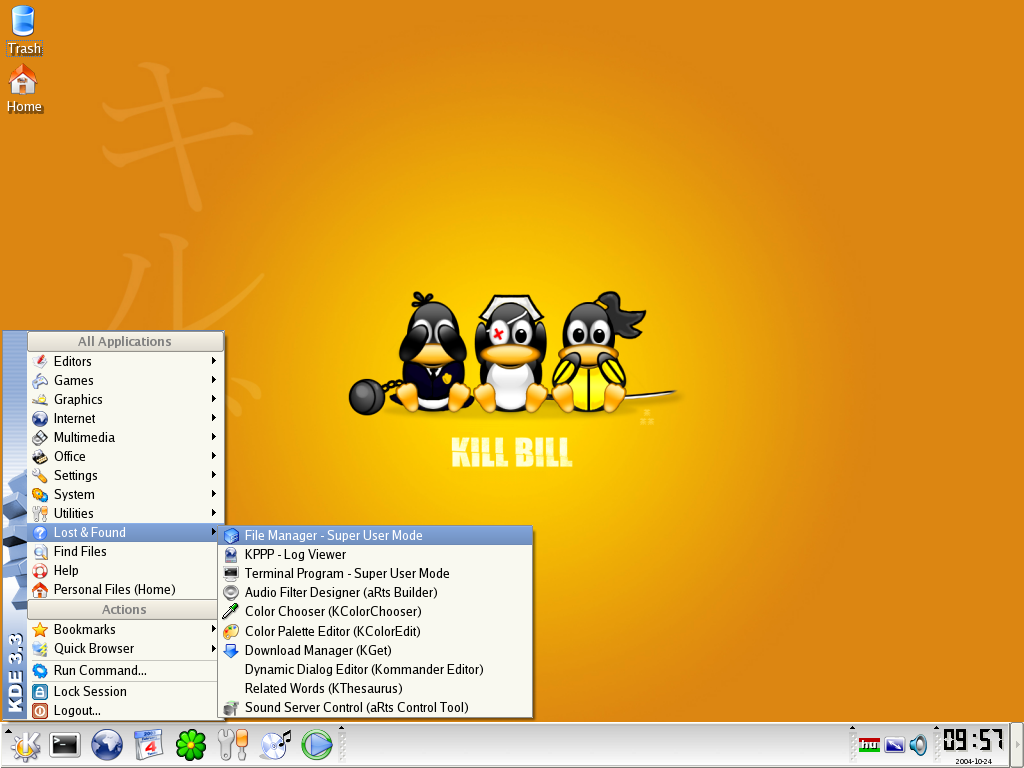Launch the green play media panel icon
The width and height of the screenshot is (1024, 768).
coord(317,744)
